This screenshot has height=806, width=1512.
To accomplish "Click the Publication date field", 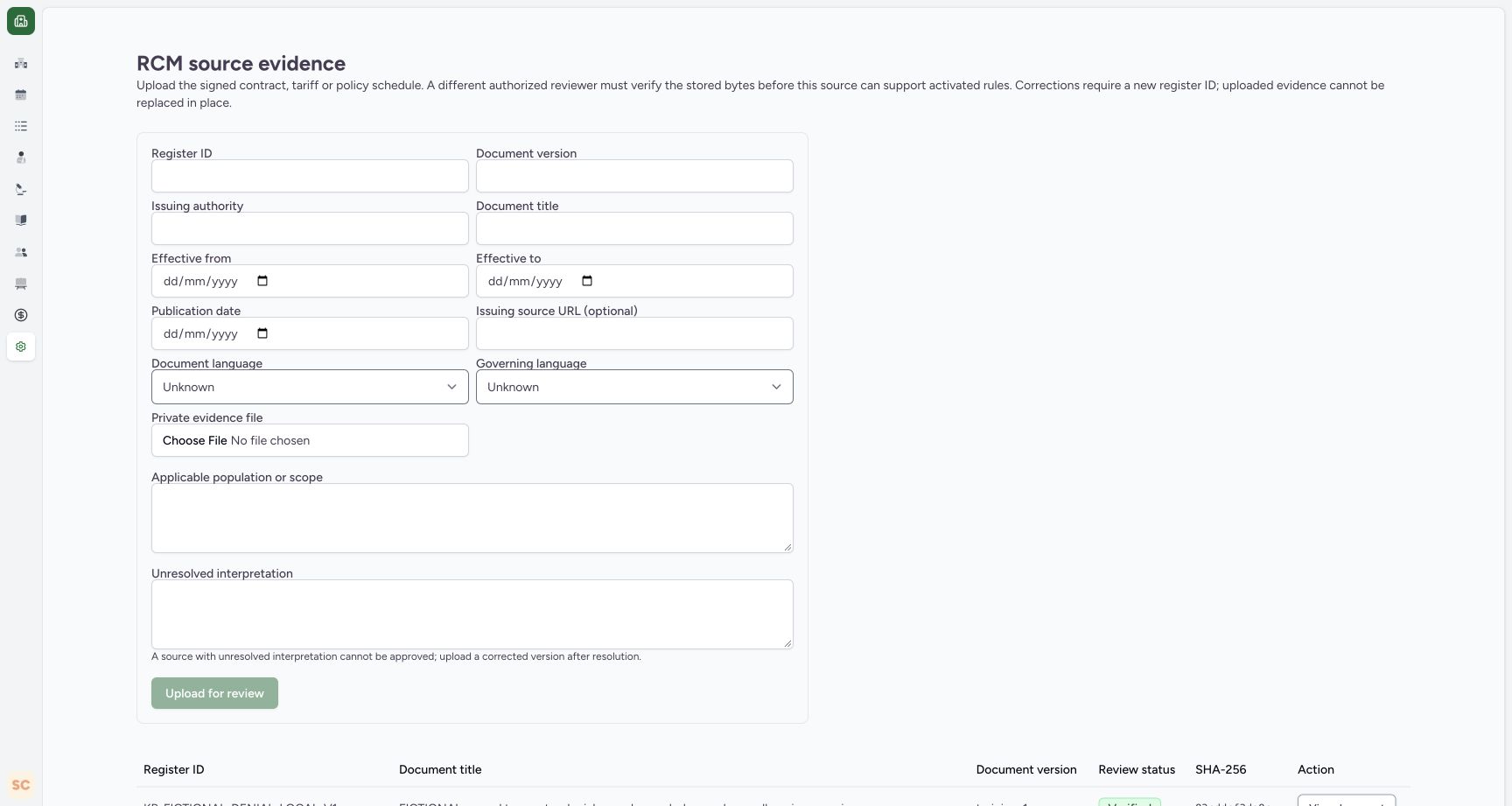I will tap(310, 333).
